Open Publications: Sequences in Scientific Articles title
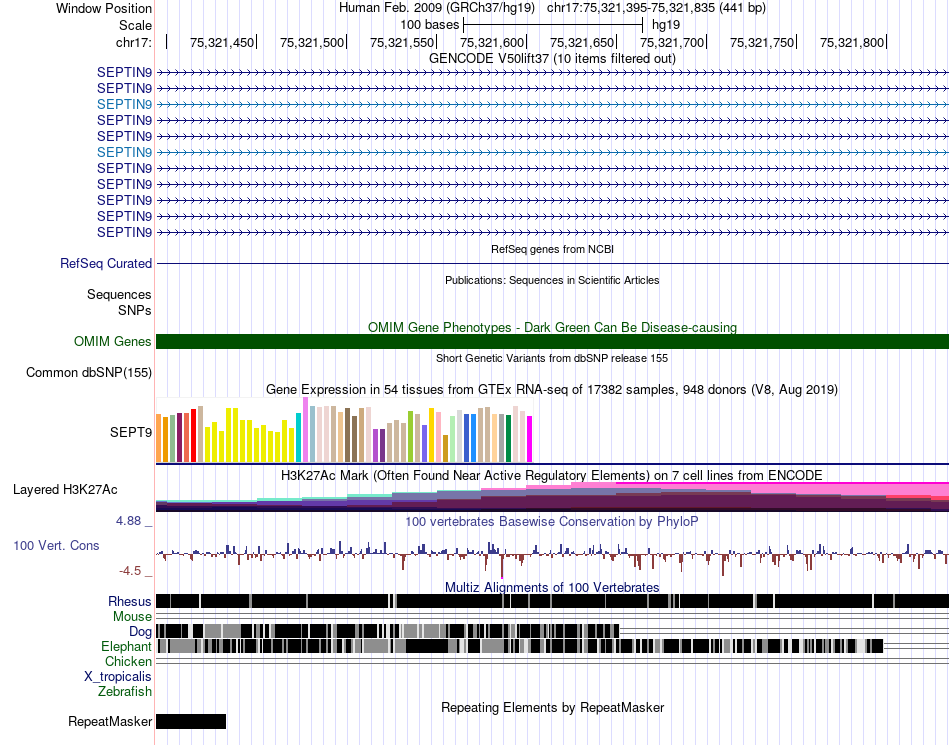950x745 pixels. pos(552,280)
